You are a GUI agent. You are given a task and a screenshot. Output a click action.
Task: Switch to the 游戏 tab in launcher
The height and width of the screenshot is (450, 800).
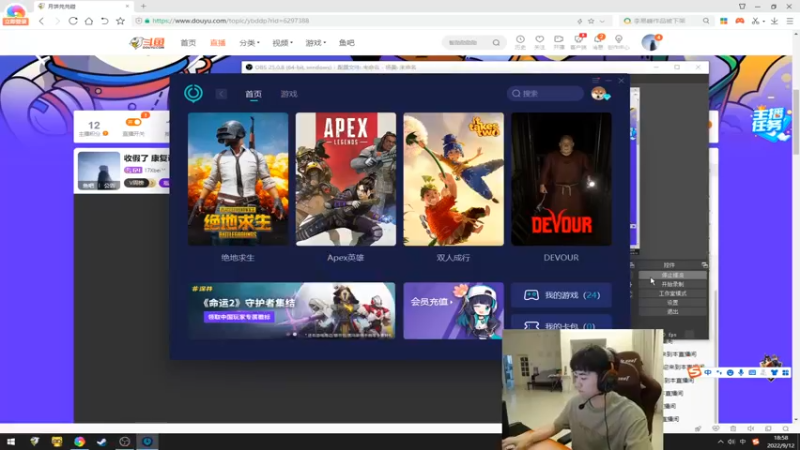pyautogui.click(x=289, y=94)
